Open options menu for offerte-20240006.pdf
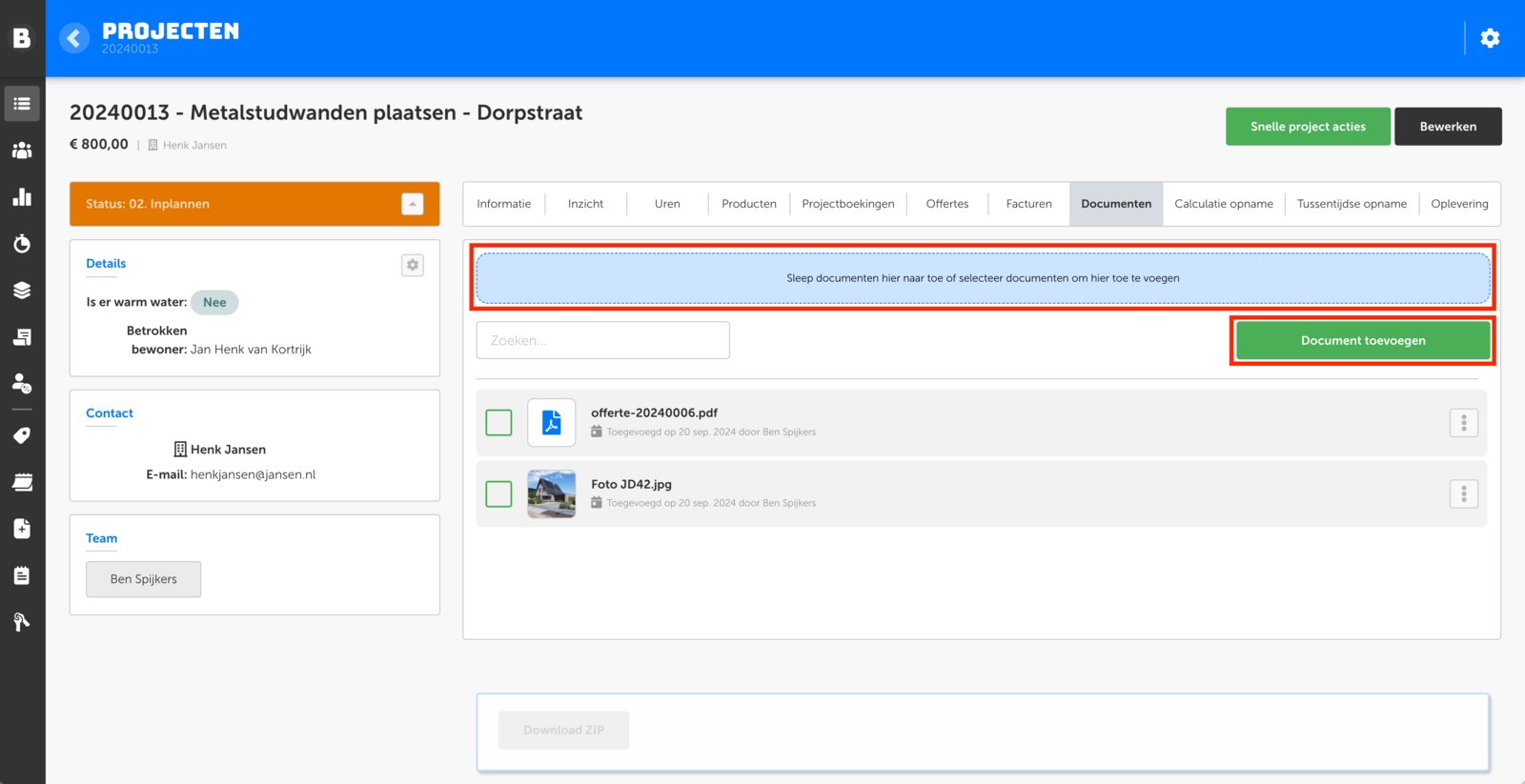The image size is (1525, 784). click(1463, 423)
